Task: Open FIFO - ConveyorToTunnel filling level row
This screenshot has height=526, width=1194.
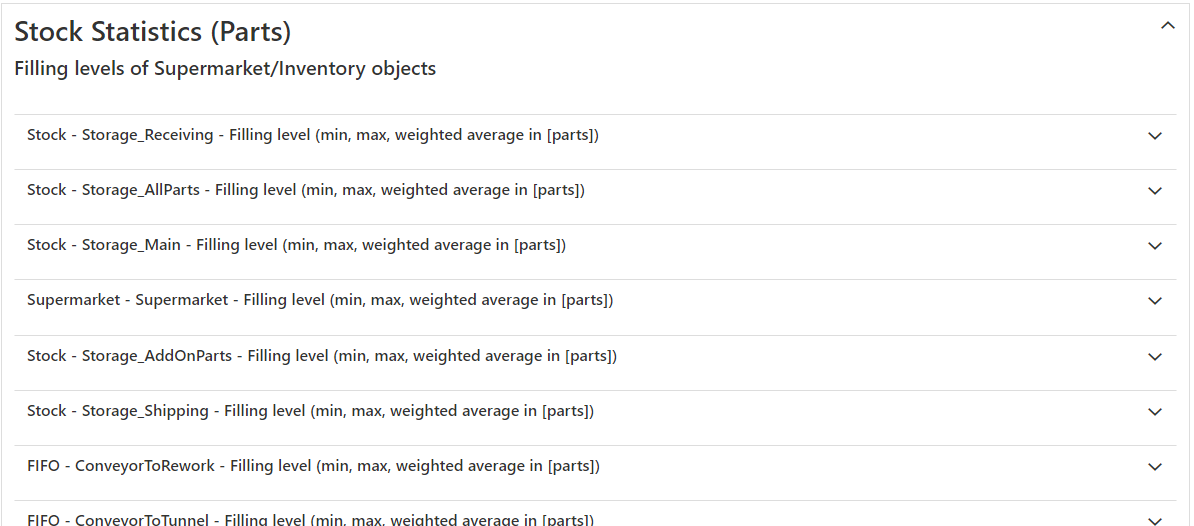Action: (310, 519)
